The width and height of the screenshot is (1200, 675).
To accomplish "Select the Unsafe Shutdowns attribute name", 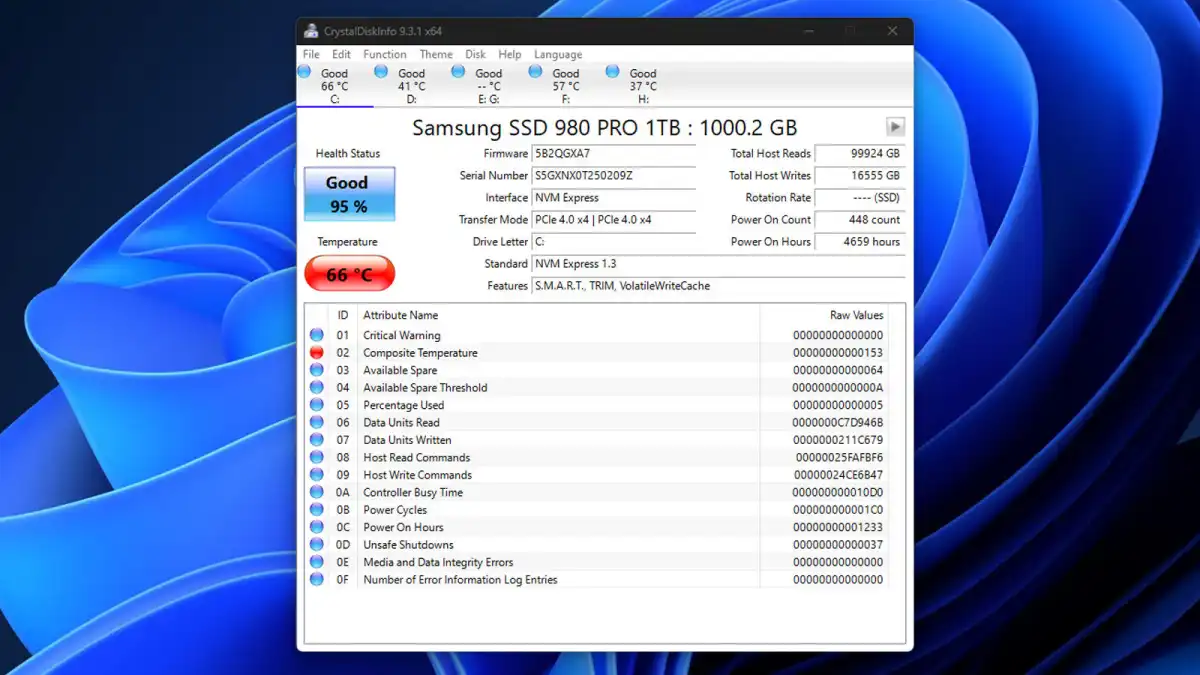I will pos(408,545).
